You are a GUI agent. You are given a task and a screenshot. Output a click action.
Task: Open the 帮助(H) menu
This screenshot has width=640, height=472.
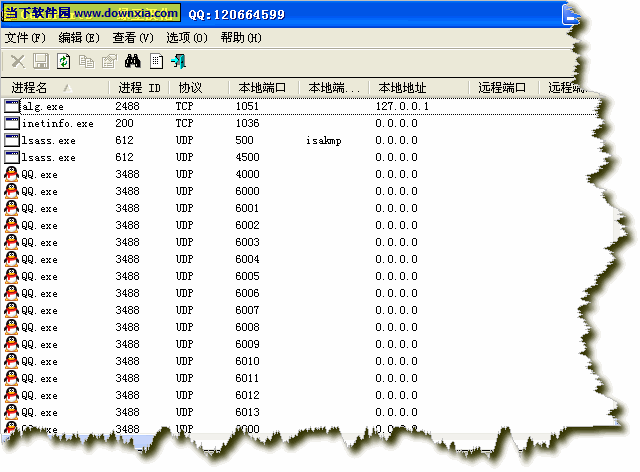[x=241, y=37]
